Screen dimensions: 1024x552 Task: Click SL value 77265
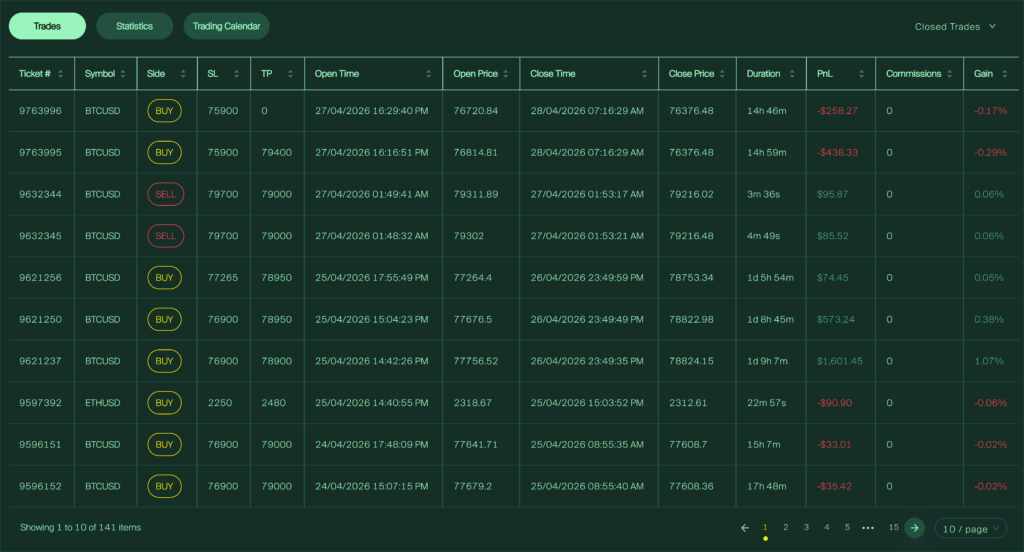click(223, 278)
